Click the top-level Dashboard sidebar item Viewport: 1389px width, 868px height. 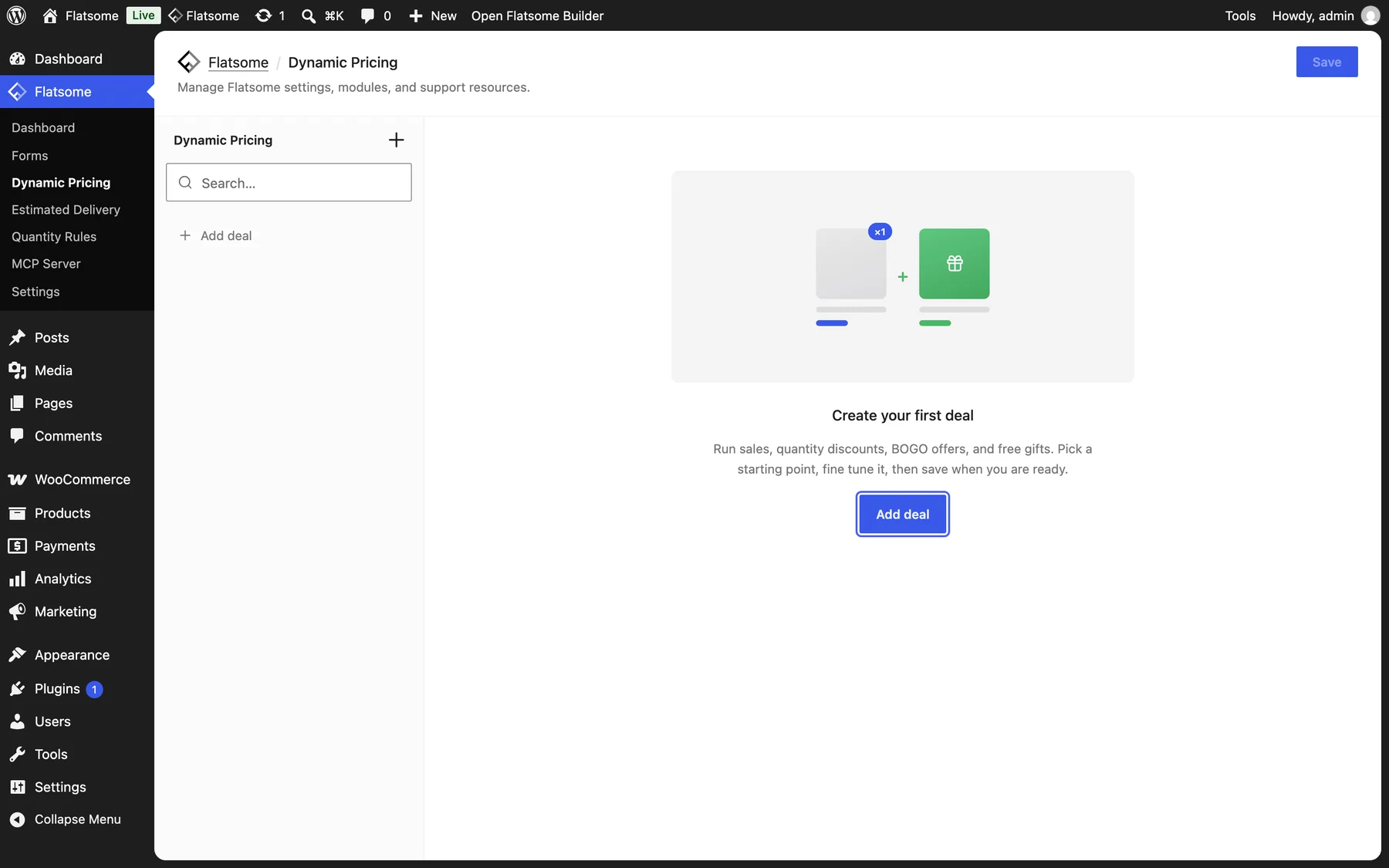[77, 59]
